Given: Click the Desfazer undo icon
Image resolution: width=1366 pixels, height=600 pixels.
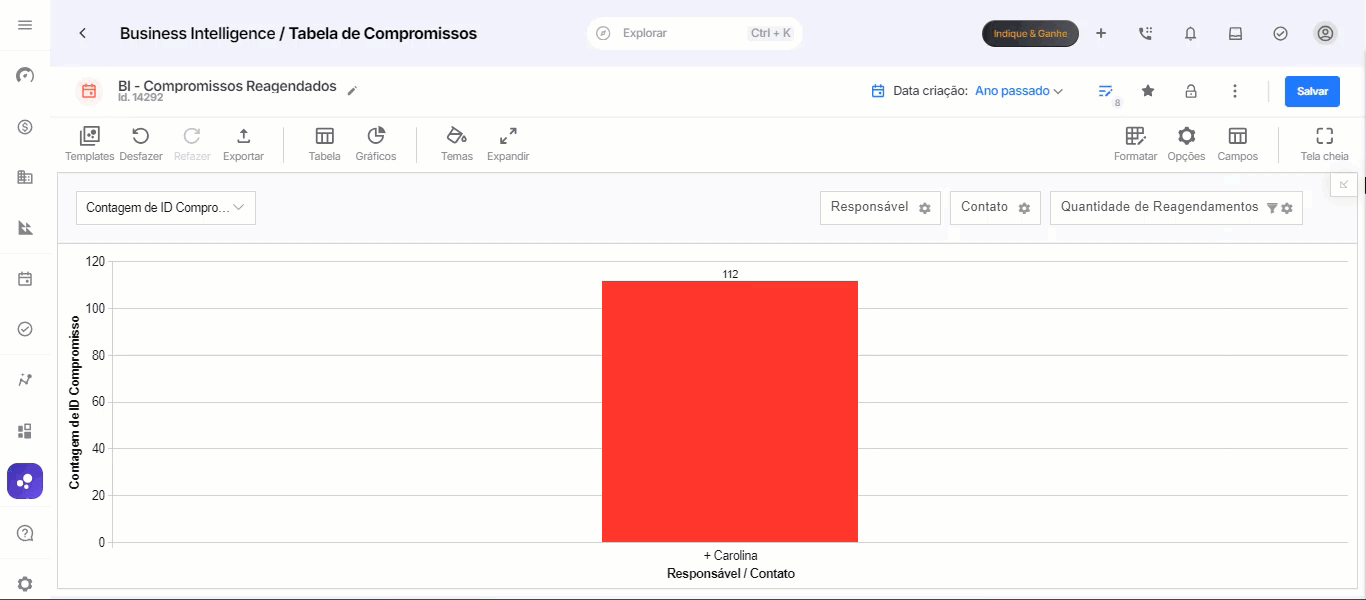Looking at the screenshot, I should click(x=141, y=136).
